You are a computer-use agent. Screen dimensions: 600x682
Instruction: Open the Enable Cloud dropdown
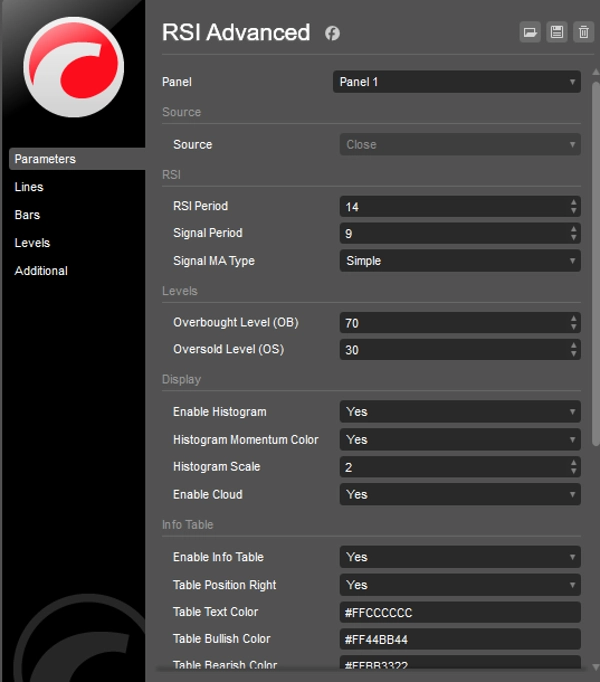pyautogui.click(x=460, y=494)
